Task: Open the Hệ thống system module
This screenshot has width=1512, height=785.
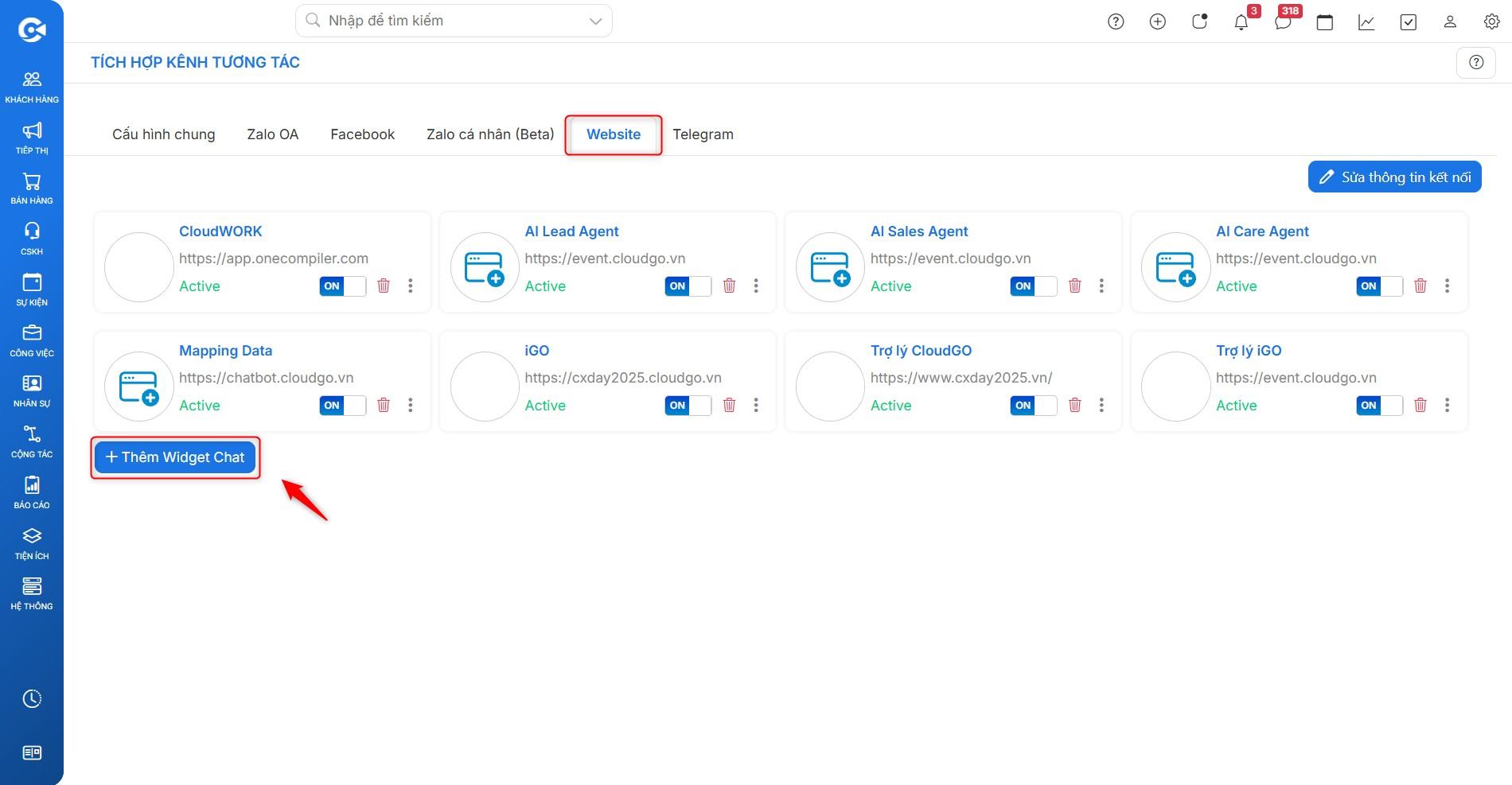Action: 32,594
